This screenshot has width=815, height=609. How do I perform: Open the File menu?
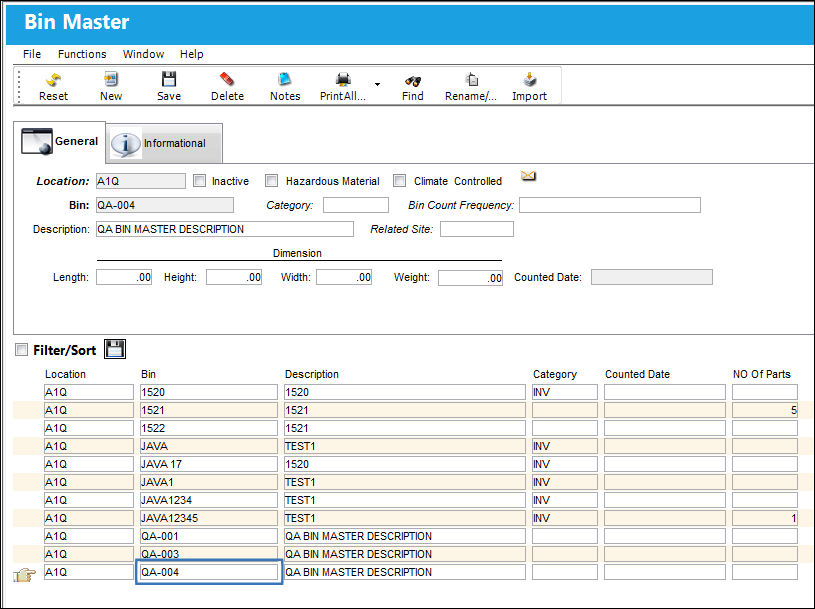[32, 54]
